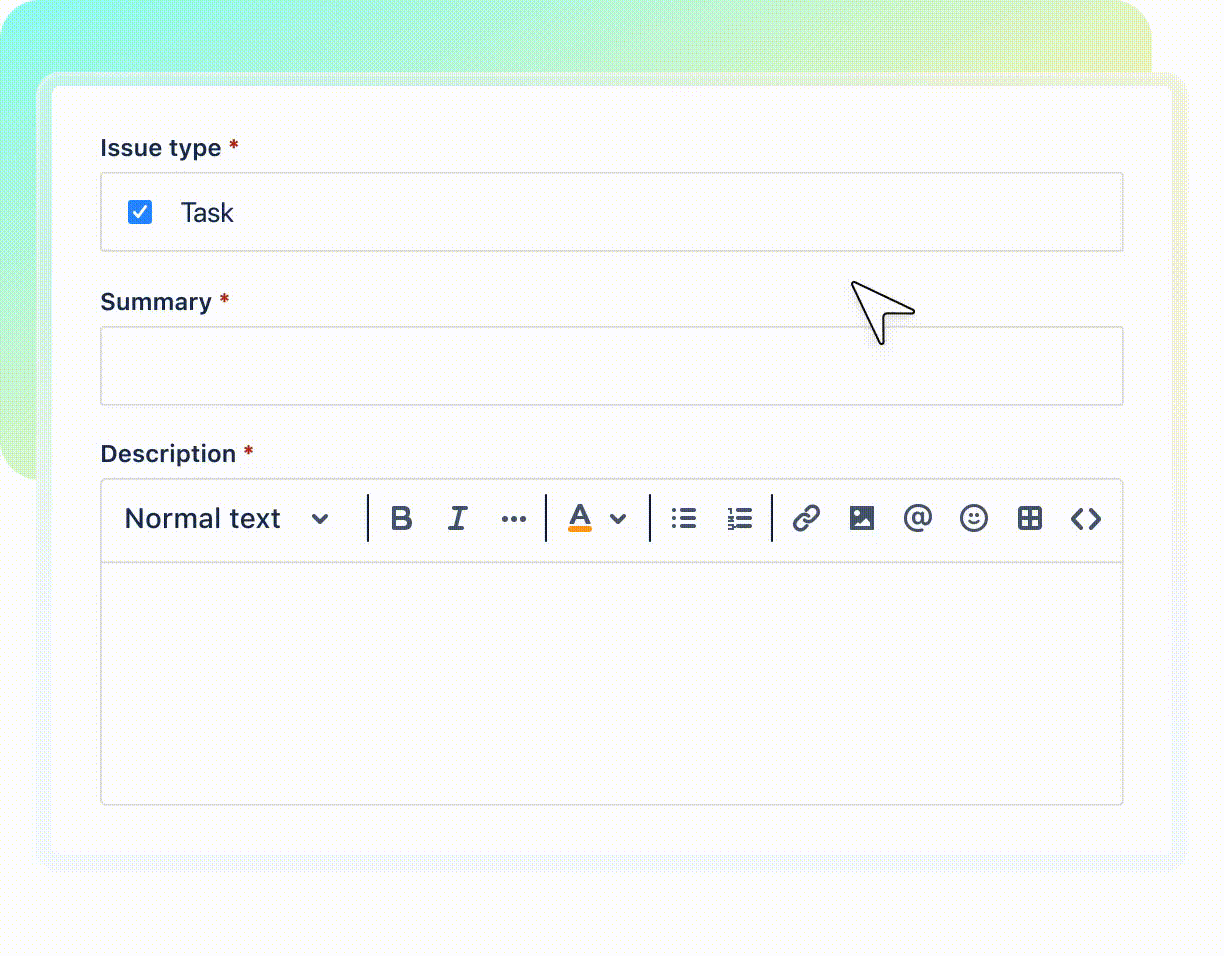Mention a user with the @ icon
The image size is (1224, 956).
917,518
